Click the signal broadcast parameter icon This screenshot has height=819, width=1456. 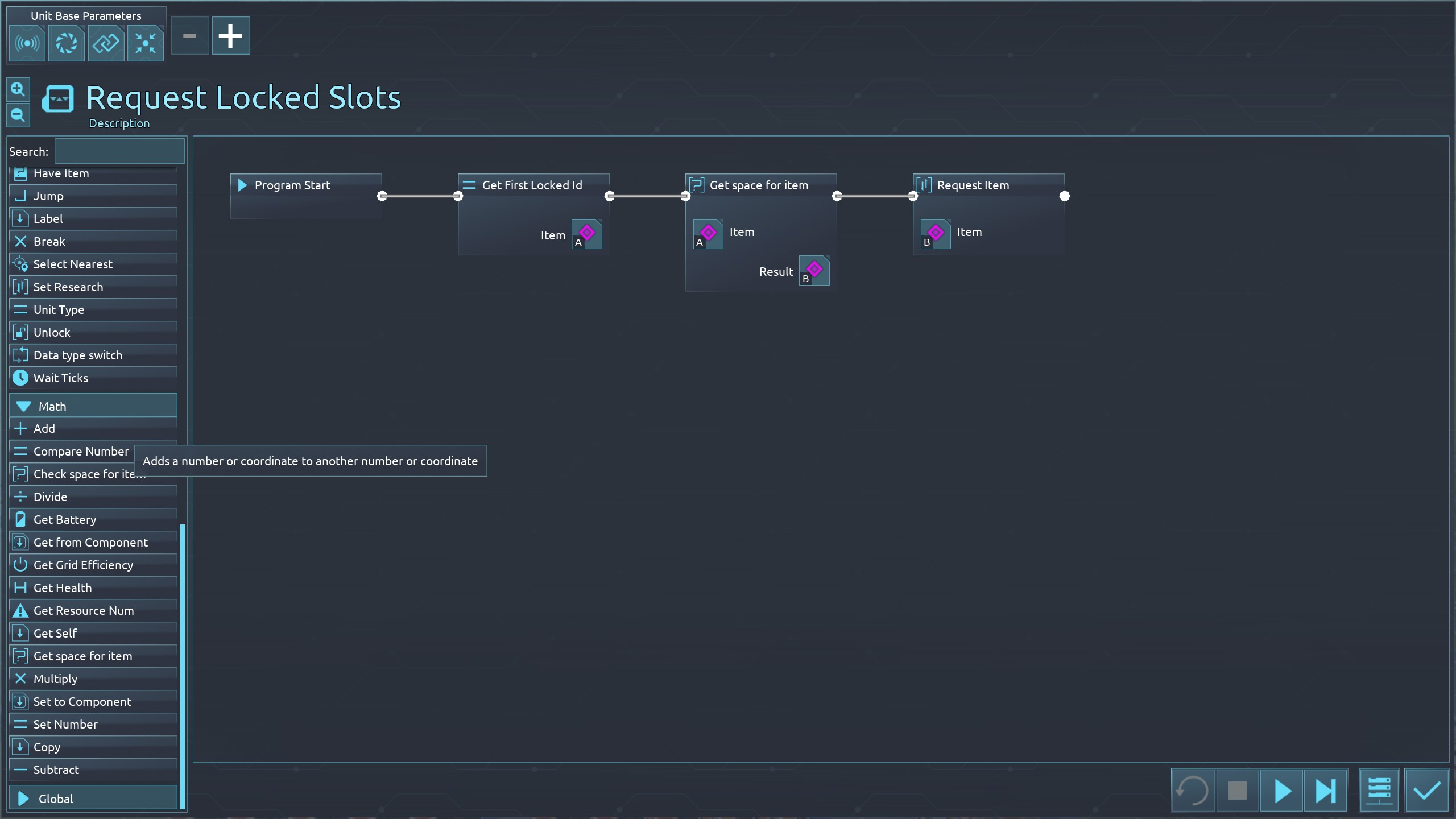pyautogui.click(x=27, y=43)
